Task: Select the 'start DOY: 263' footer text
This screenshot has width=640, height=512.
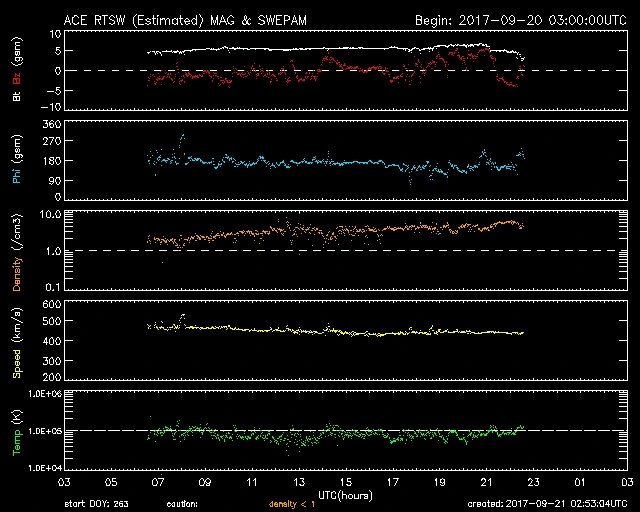Action: point(96,504)
